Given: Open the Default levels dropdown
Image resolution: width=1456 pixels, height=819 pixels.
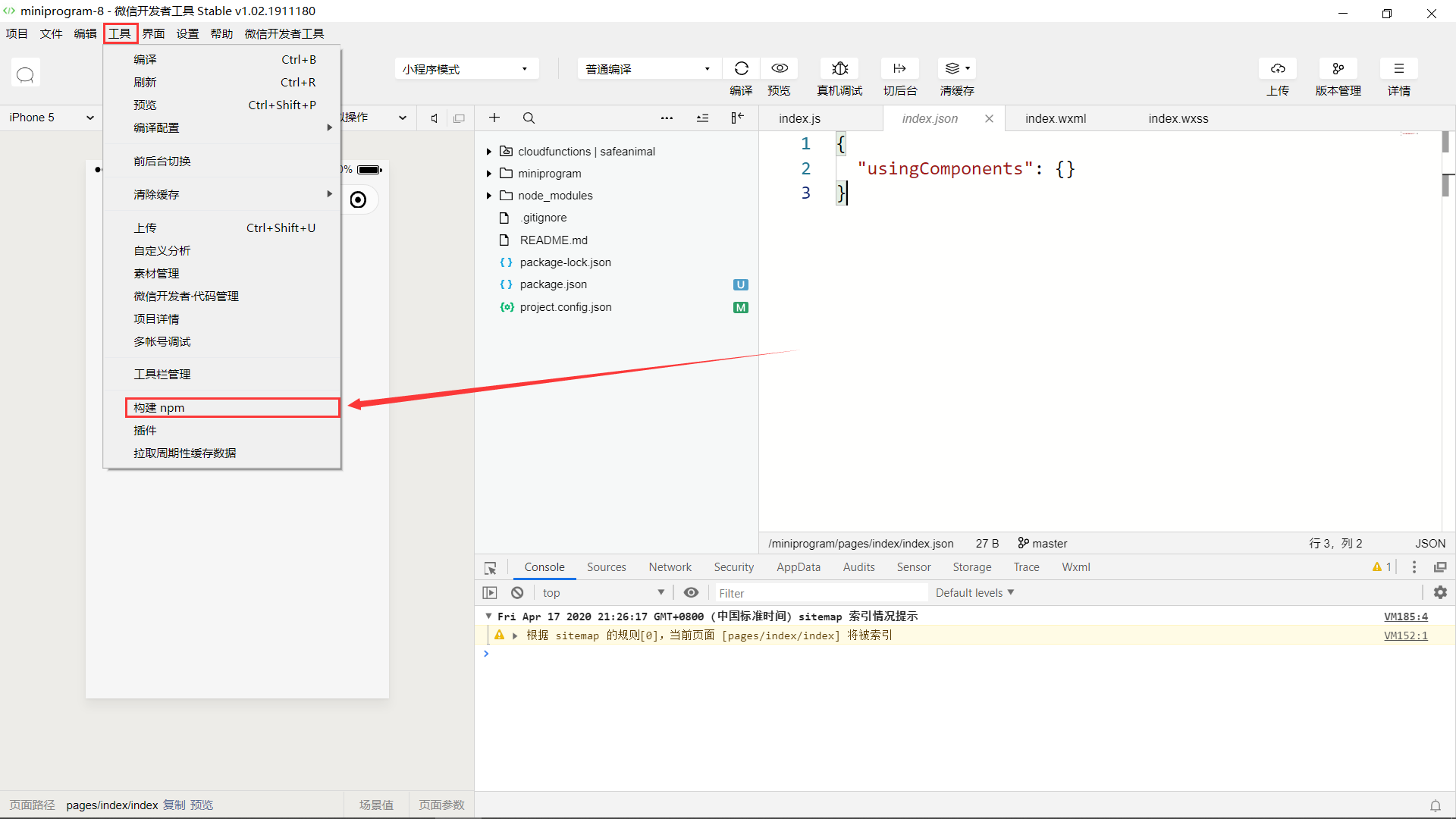Looking at the screenshot, I should click(x=974, y=593).
